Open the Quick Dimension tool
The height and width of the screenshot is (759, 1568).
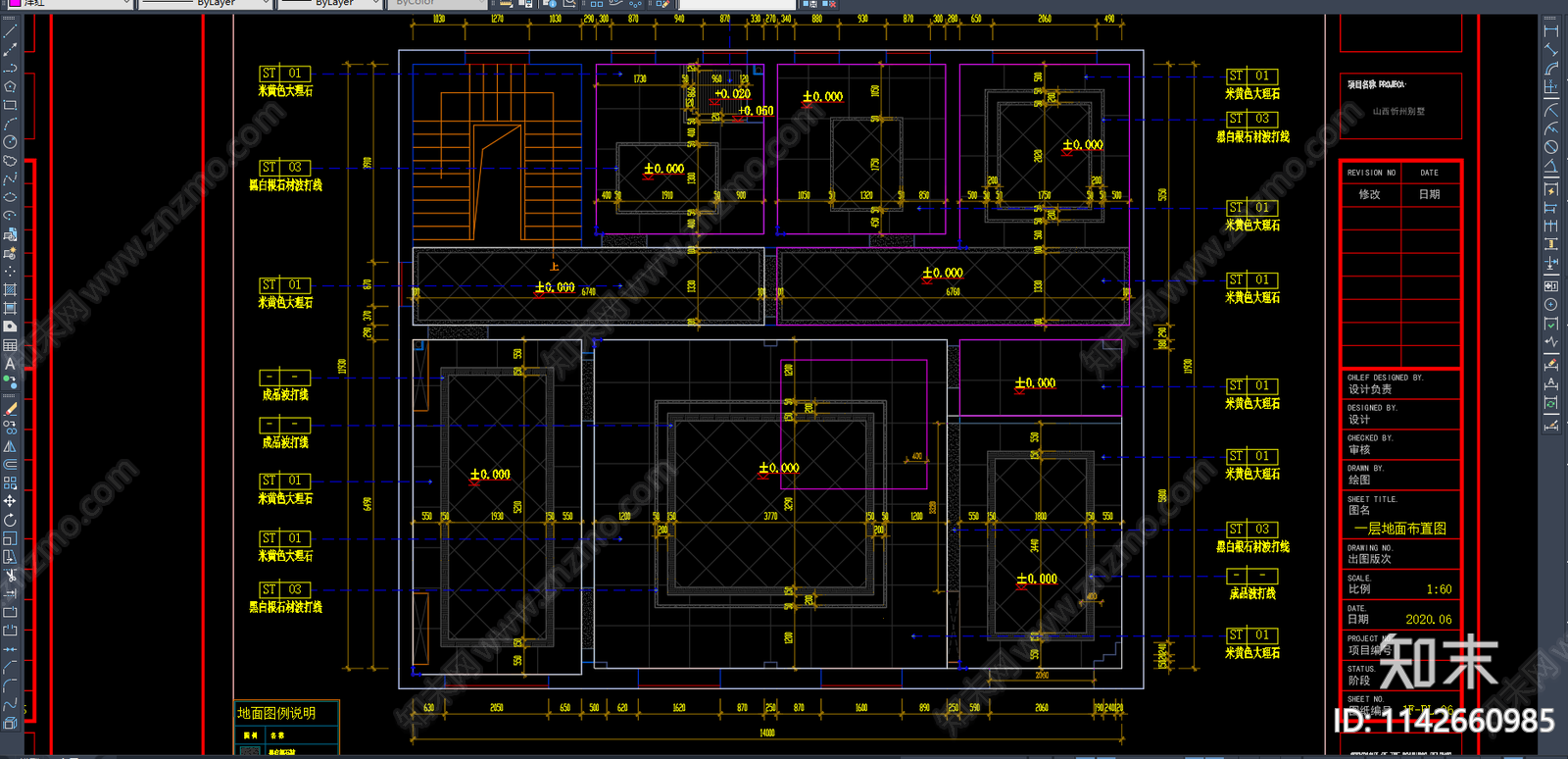[1551, 189]
